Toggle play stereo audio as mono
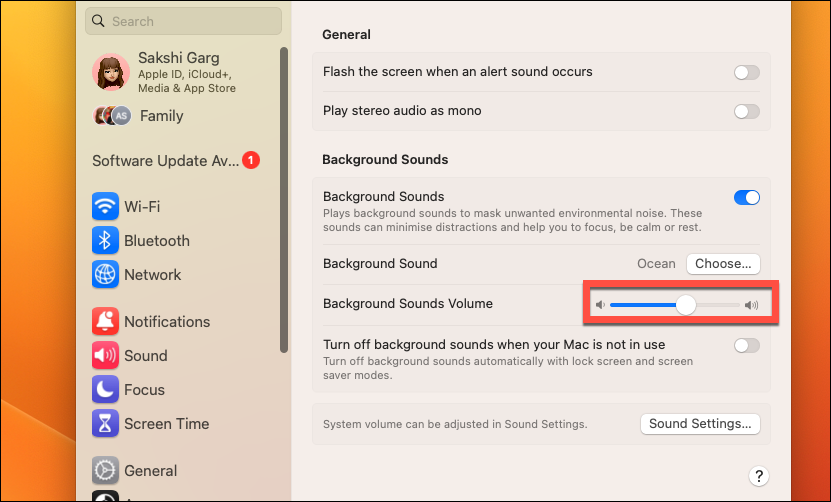Viewport: 831px width, 502px height. [747, 111]
